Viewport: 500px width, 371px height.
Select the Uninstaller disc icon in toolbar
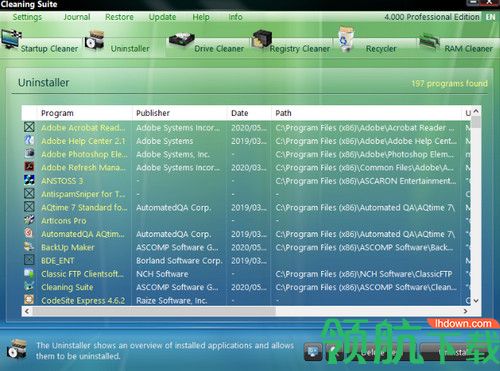click(94, 40)
